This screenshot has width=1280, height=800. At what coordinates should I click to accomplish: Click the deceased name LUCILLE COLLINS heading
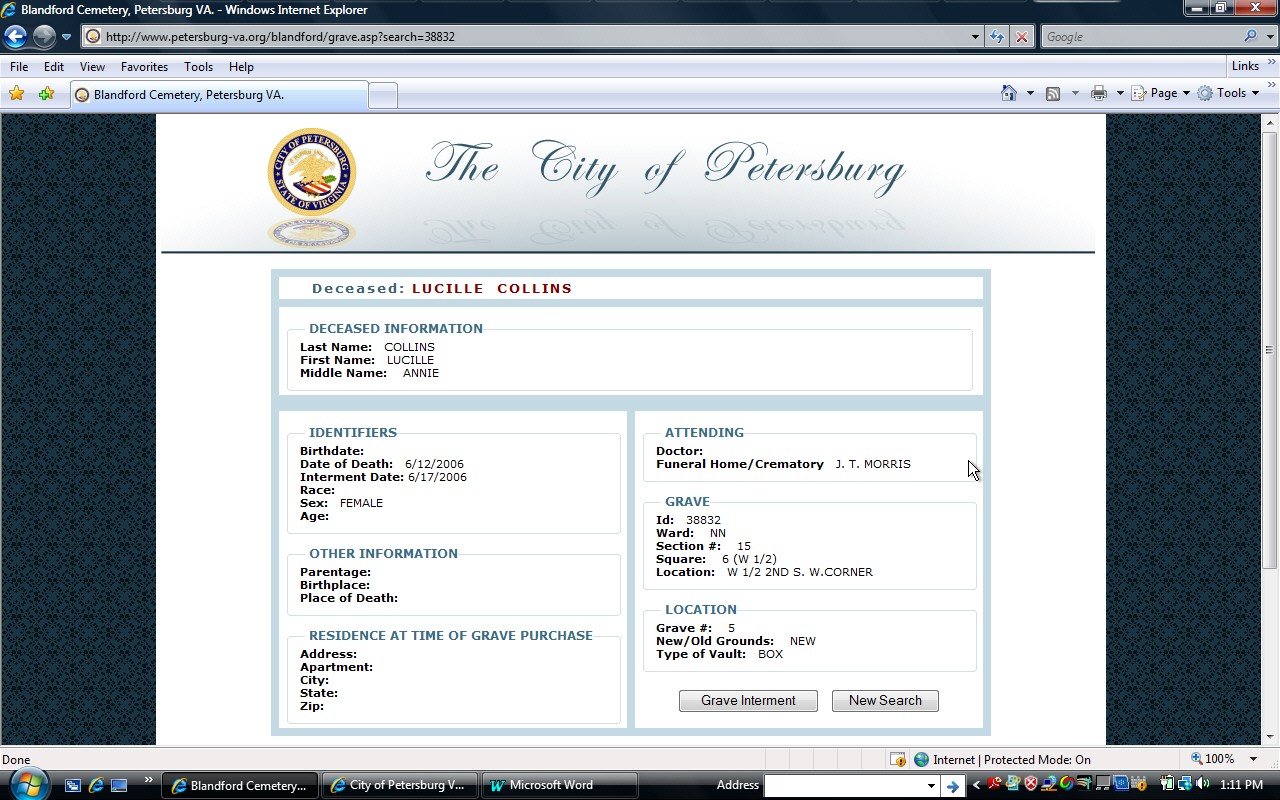(x=492, y=289)
